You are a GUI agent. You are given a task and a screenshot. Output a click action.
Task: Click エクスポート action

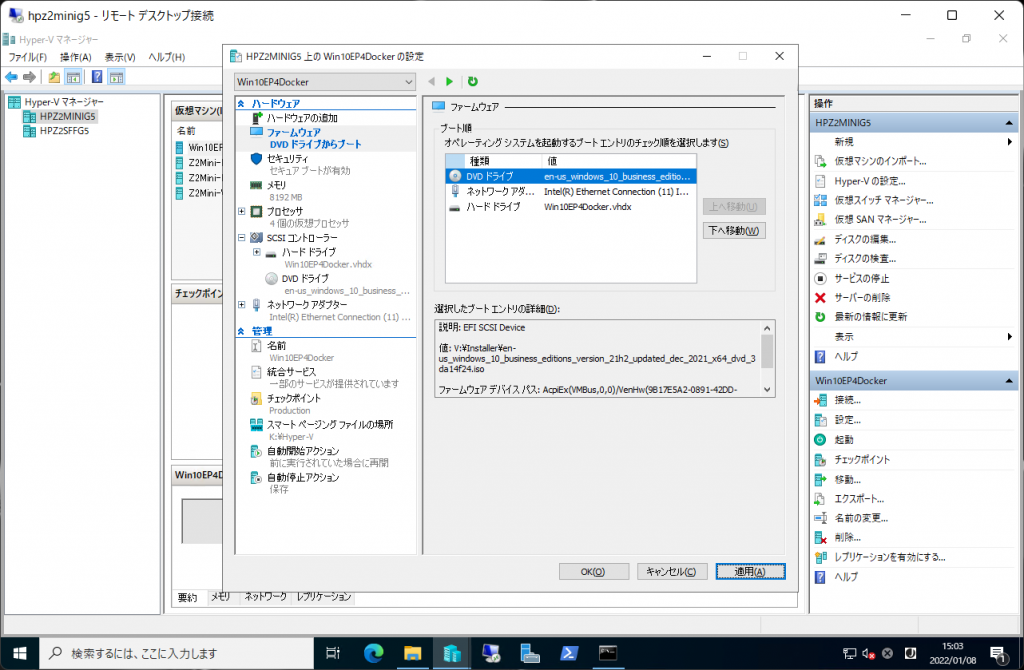859,499
